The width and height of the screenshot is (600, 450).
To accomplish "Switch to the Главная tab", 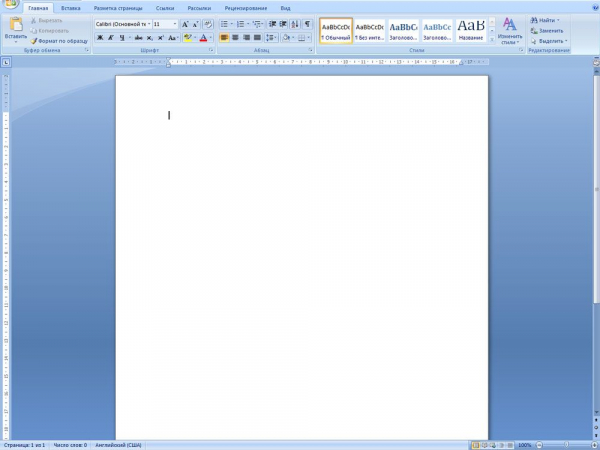I will point(38,8).
